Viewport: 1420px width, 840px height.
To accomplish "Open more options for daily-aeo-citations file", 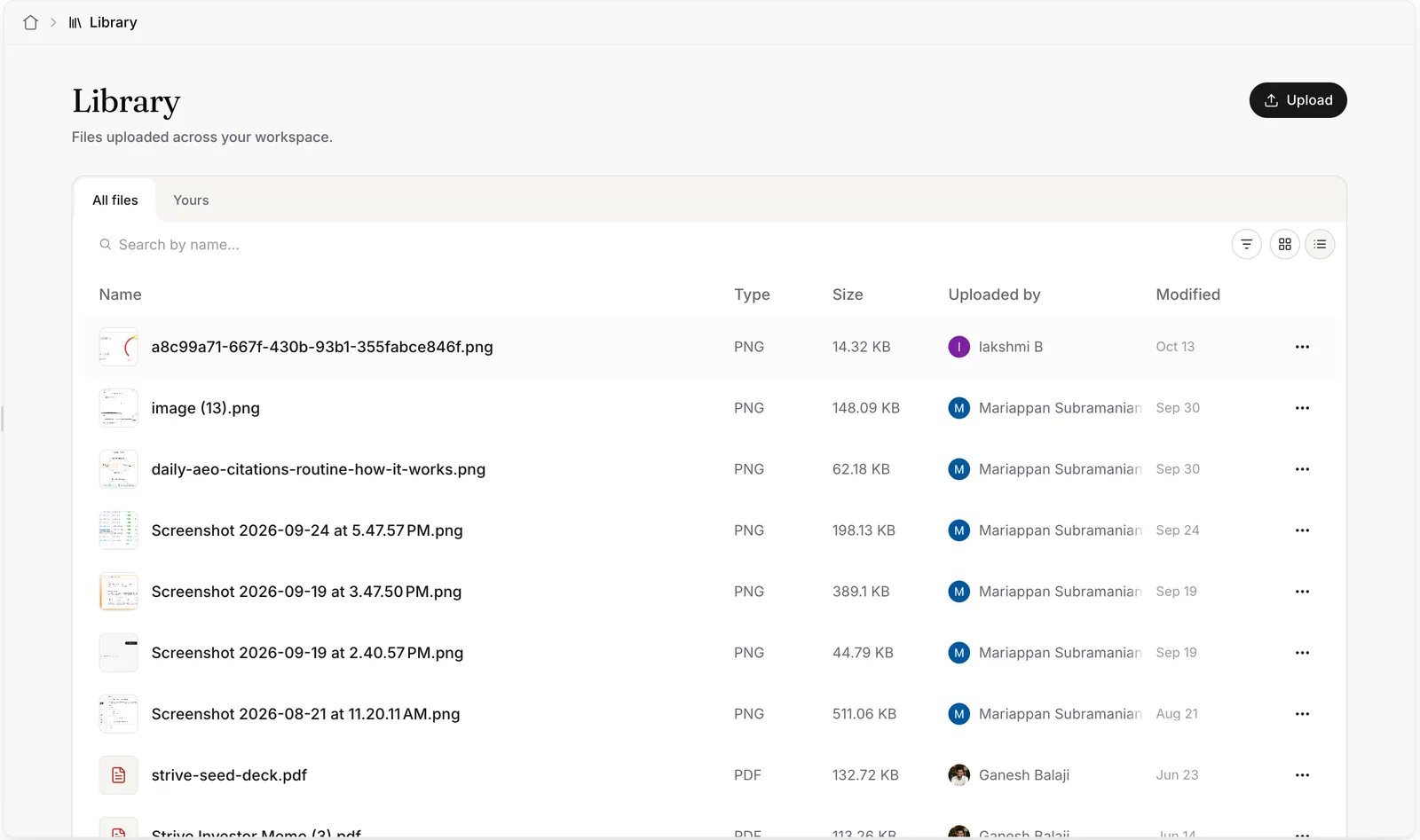I will [x=1302, y=469].
